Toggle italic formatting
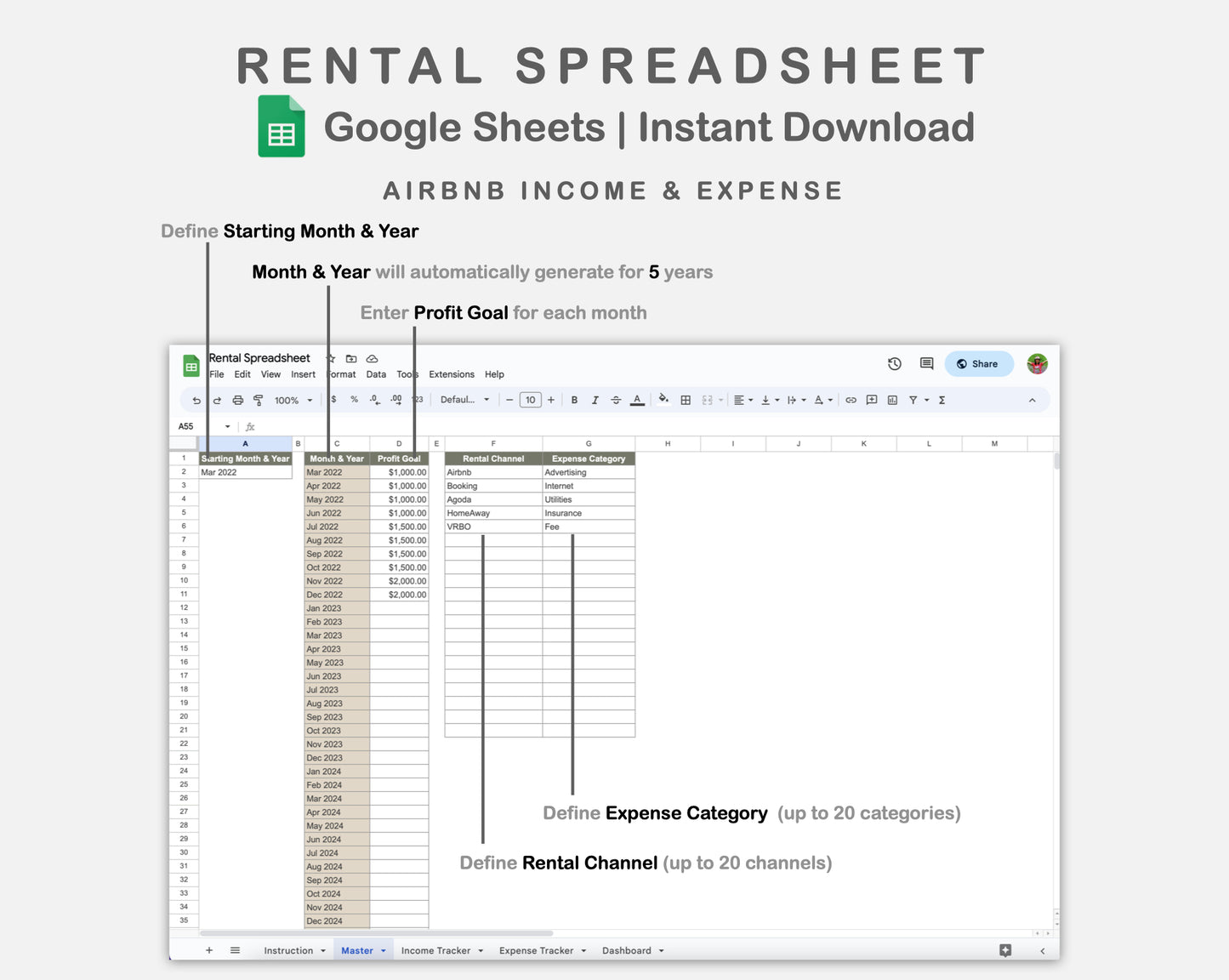This screenshot has width=1229, height=980. 595,400
